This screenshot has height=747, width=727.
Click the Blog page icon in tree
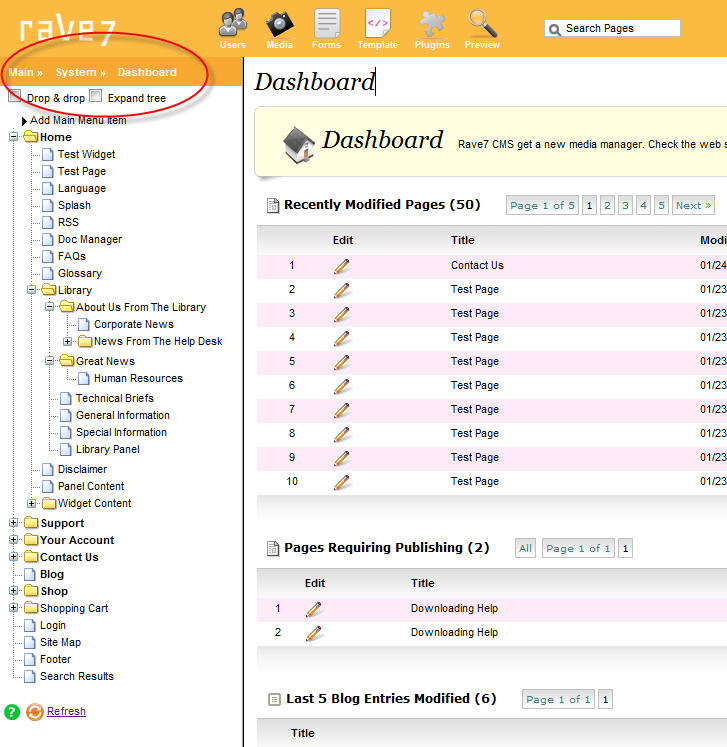(30, 575)
